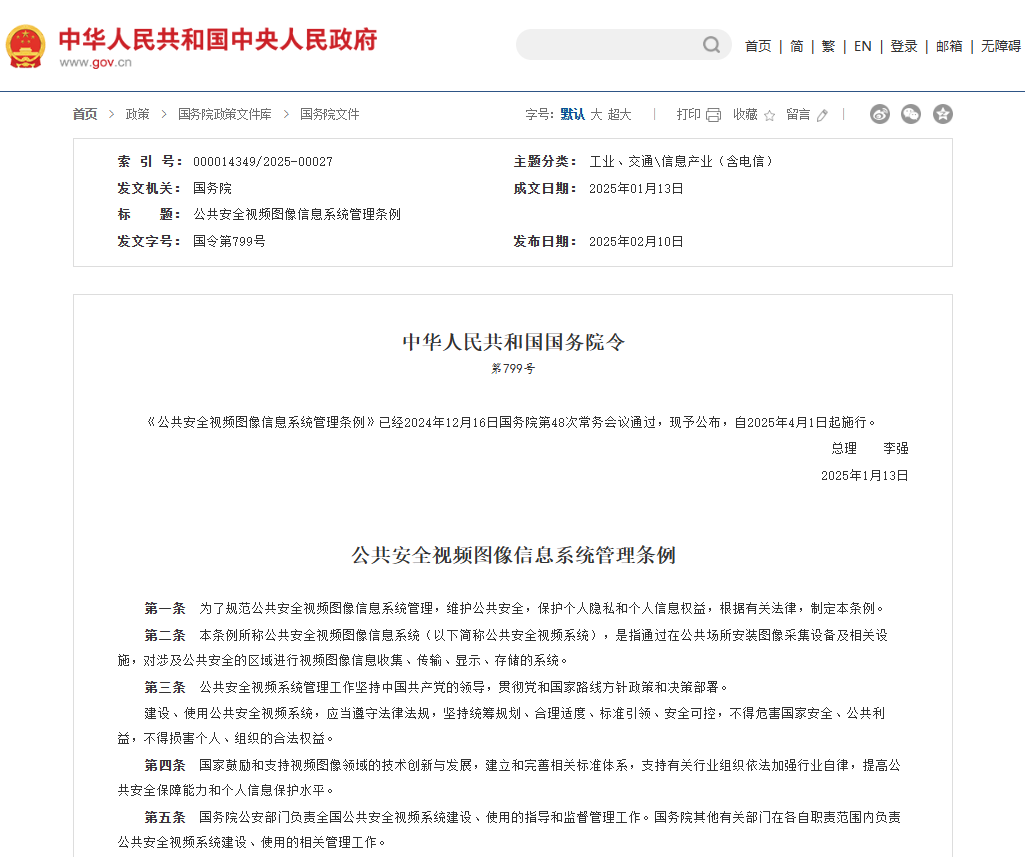Set font size to 默认
1025x857 pixels.
(572, 114)
